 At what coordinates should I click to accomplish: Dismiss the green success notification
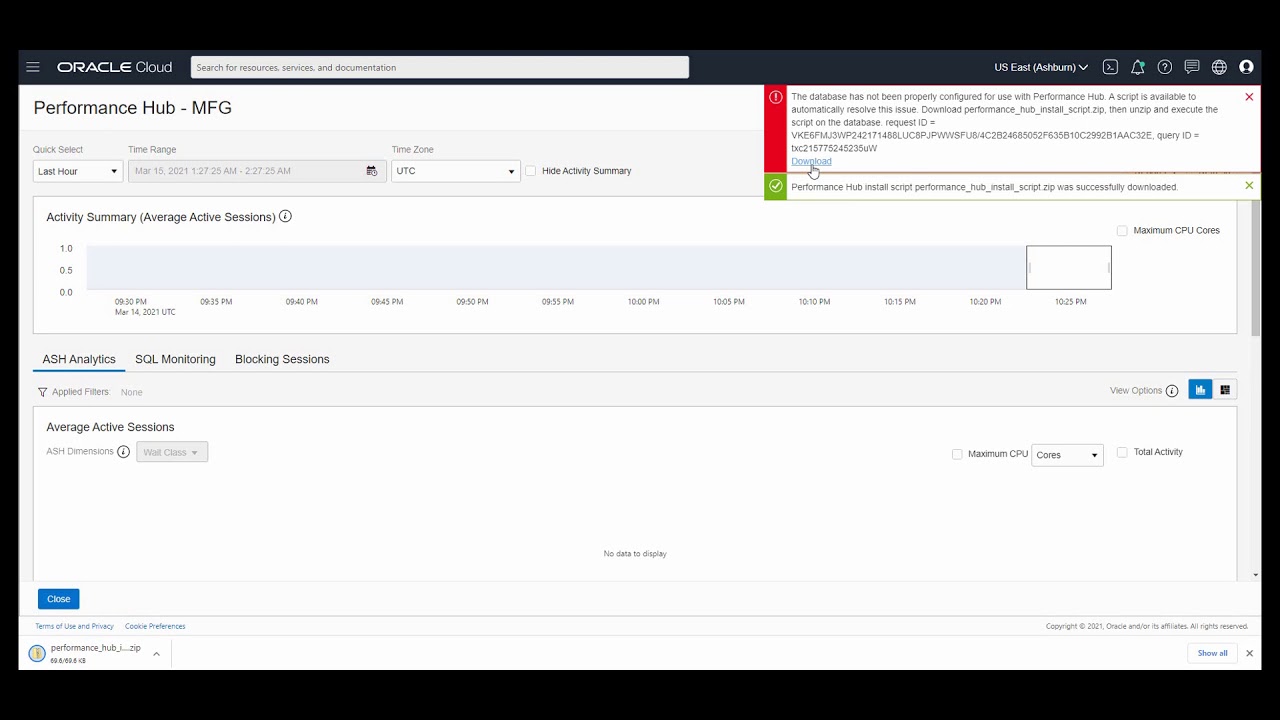pos(1249,186)
